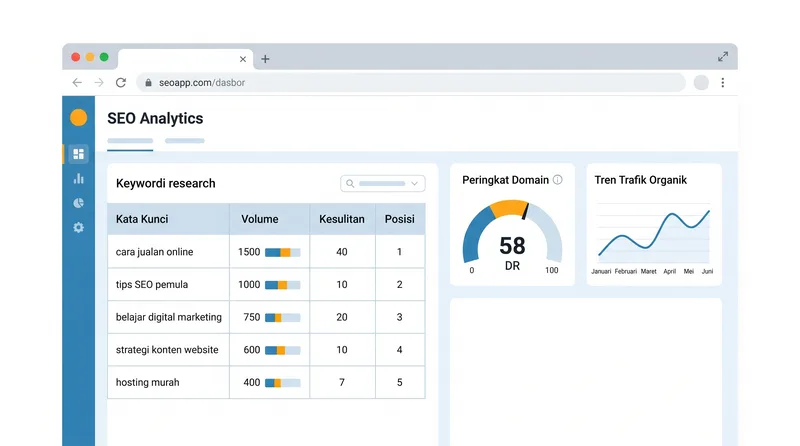Image resolution: width=800 pixels, height=446 pixels.
Task: Close the current browser tab
Action: (243, 59)
